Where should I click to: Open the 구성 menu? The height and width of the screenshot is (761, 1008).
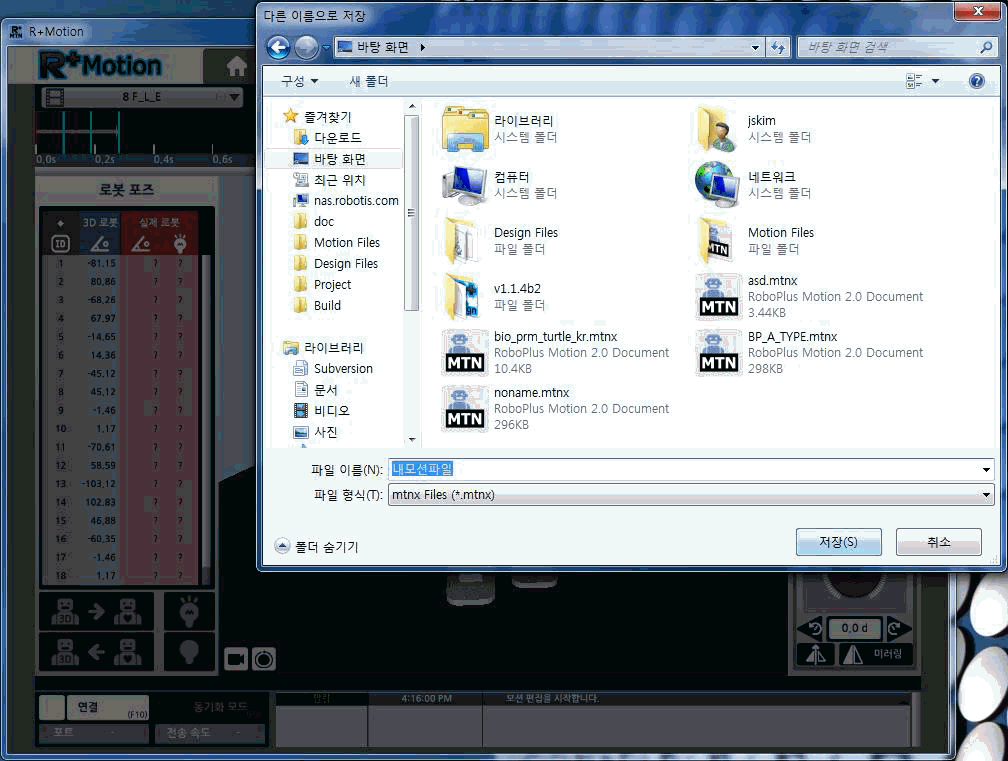(298, 81)
